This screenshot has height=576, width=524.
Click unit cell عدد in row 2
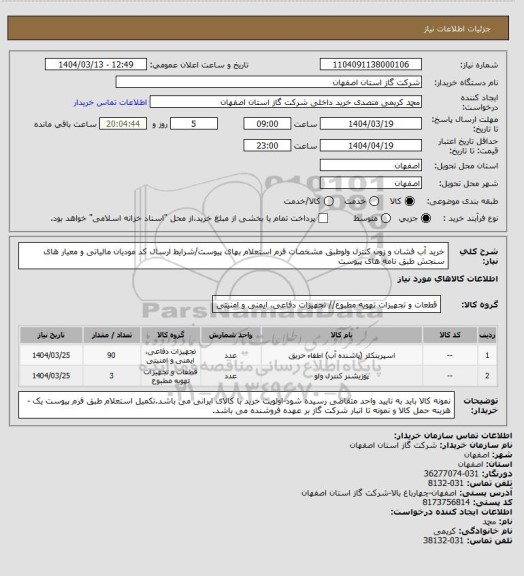tap(230, 376)
